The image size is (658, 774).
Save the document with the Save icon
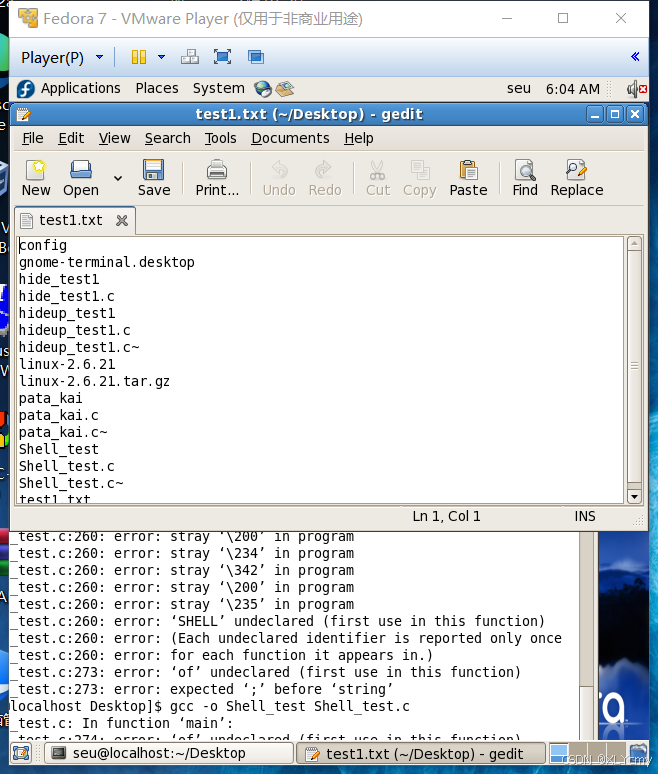[154, 178]
